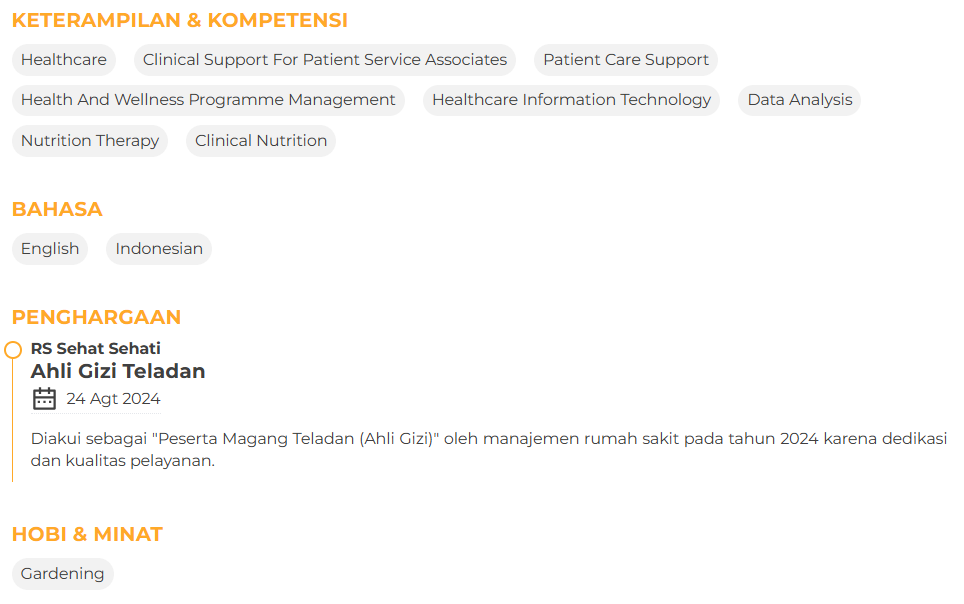Click the 24 Agt 2024 date text

tap(113, 399)
